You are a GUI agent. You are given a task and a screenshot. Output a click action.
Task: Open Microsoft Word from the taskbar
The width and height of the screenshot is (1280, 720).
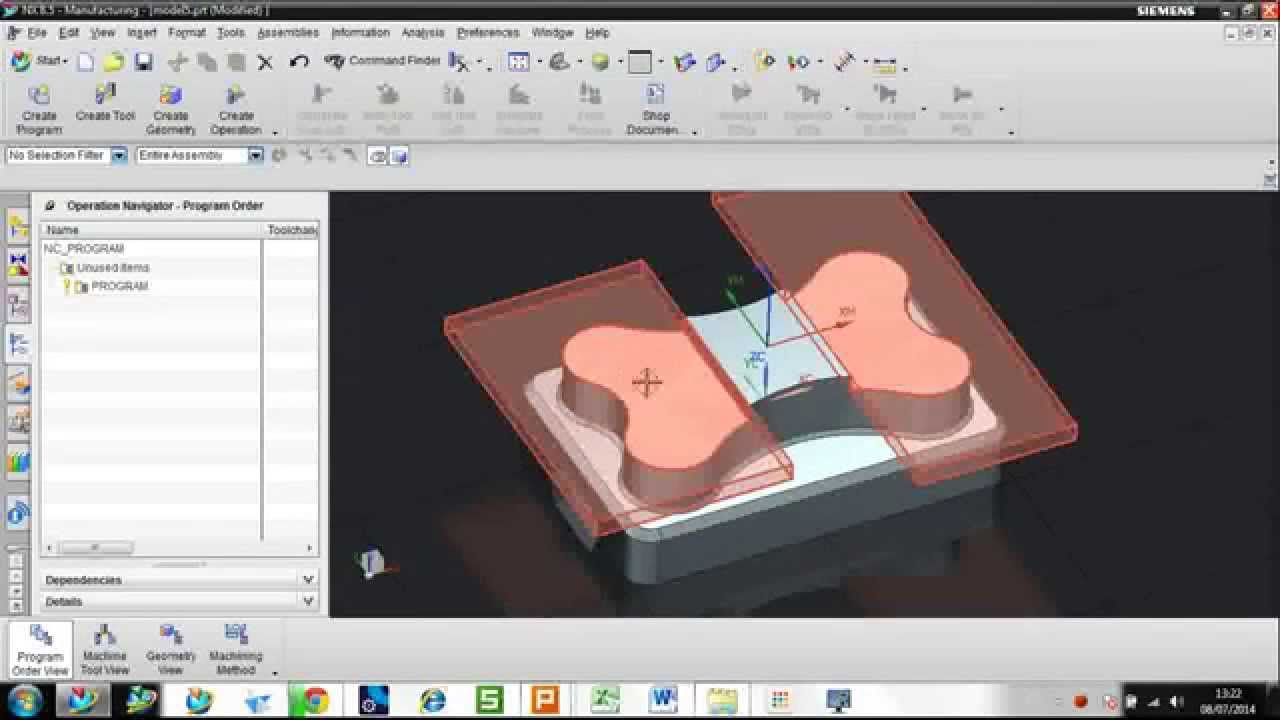point(663,700)
